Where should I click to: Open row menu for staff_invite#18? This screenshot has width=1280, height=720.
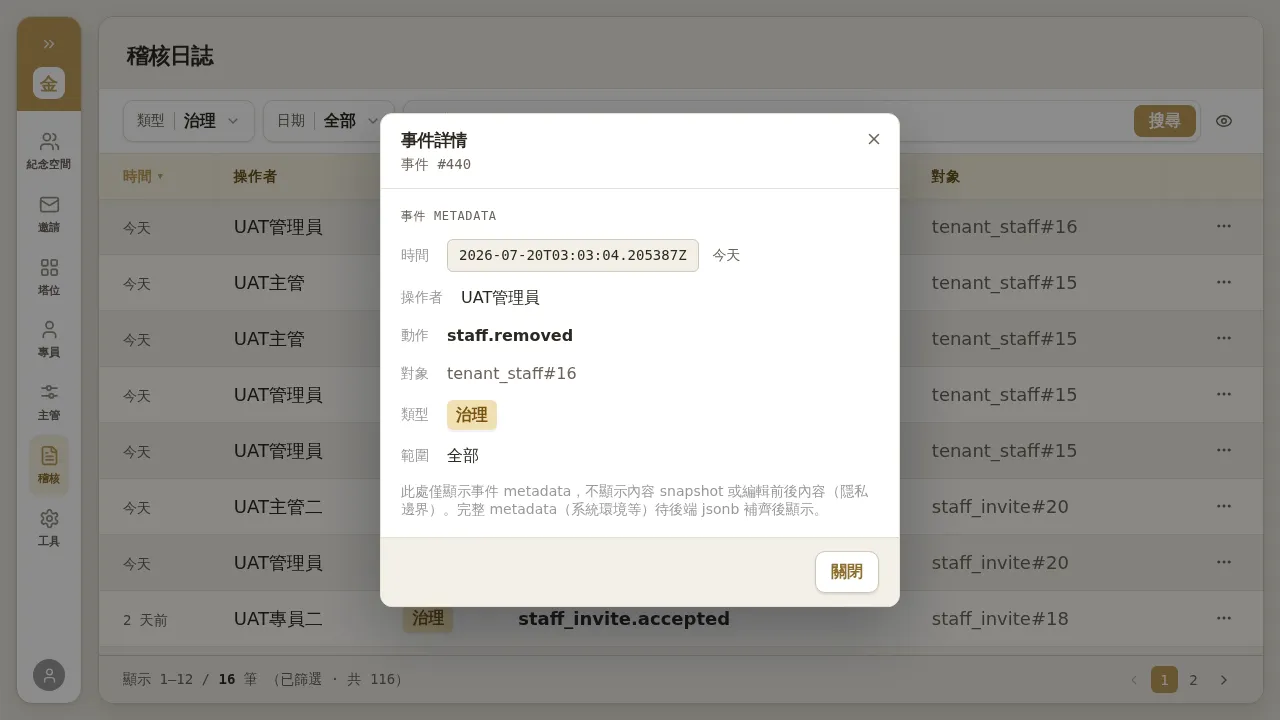coord(1224,618)
